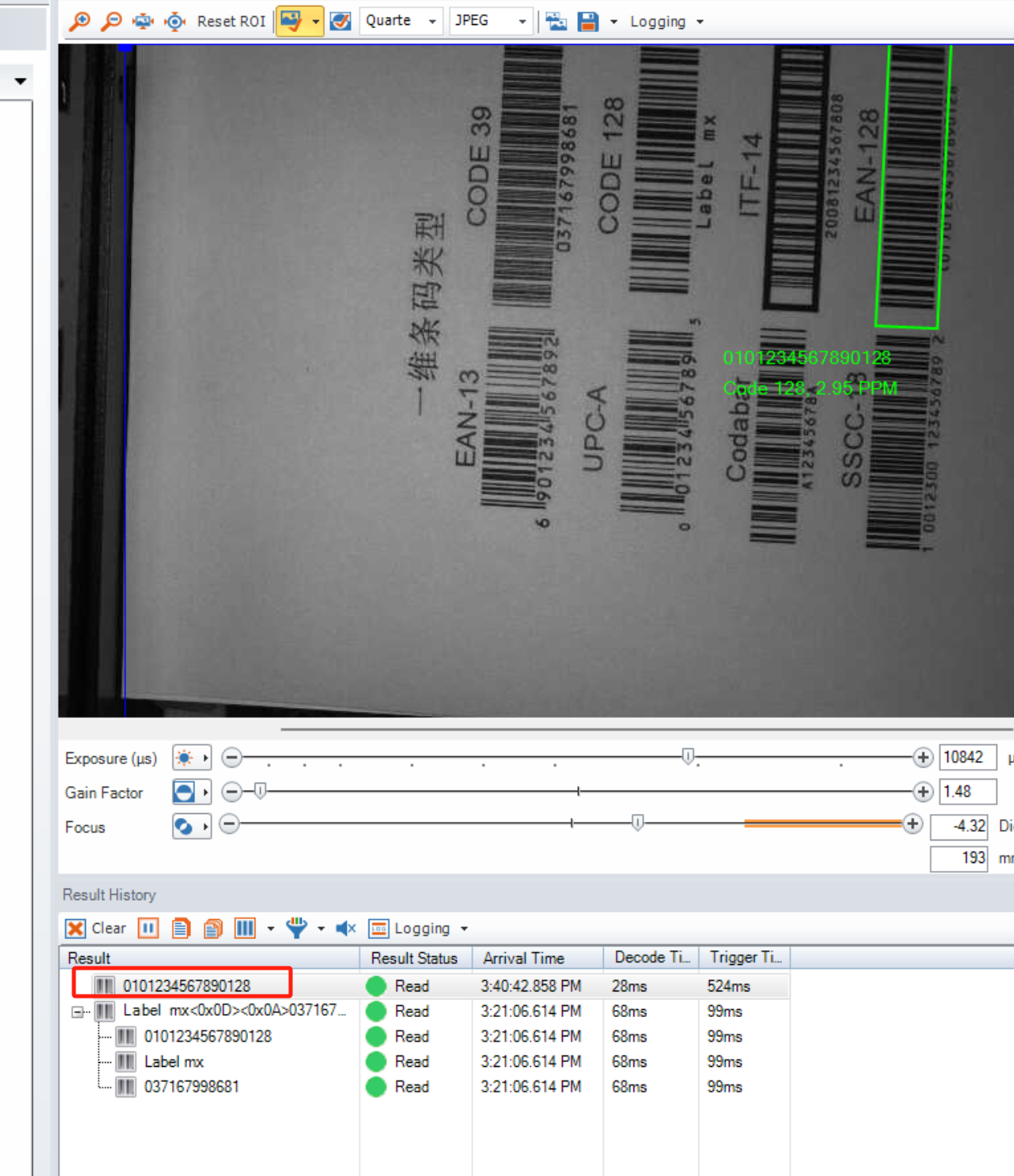Open the top toolbar Logging menu
The width and height of the screenshot is (1014, 1176).
666,22
